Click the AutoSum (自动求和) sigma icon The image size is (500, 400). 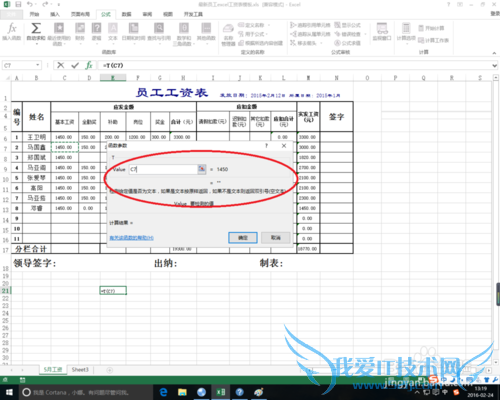pos(36,32)
